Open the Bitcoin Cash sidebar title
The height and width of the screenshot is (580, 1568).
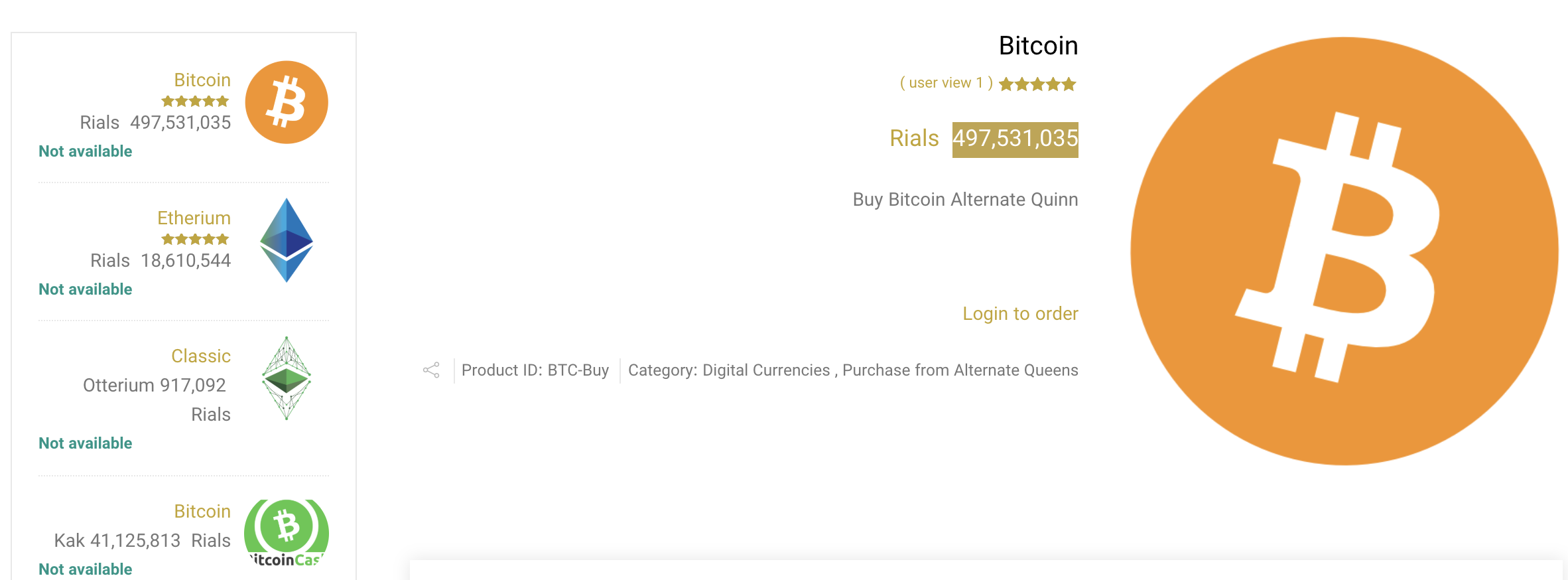coord(202,511)
